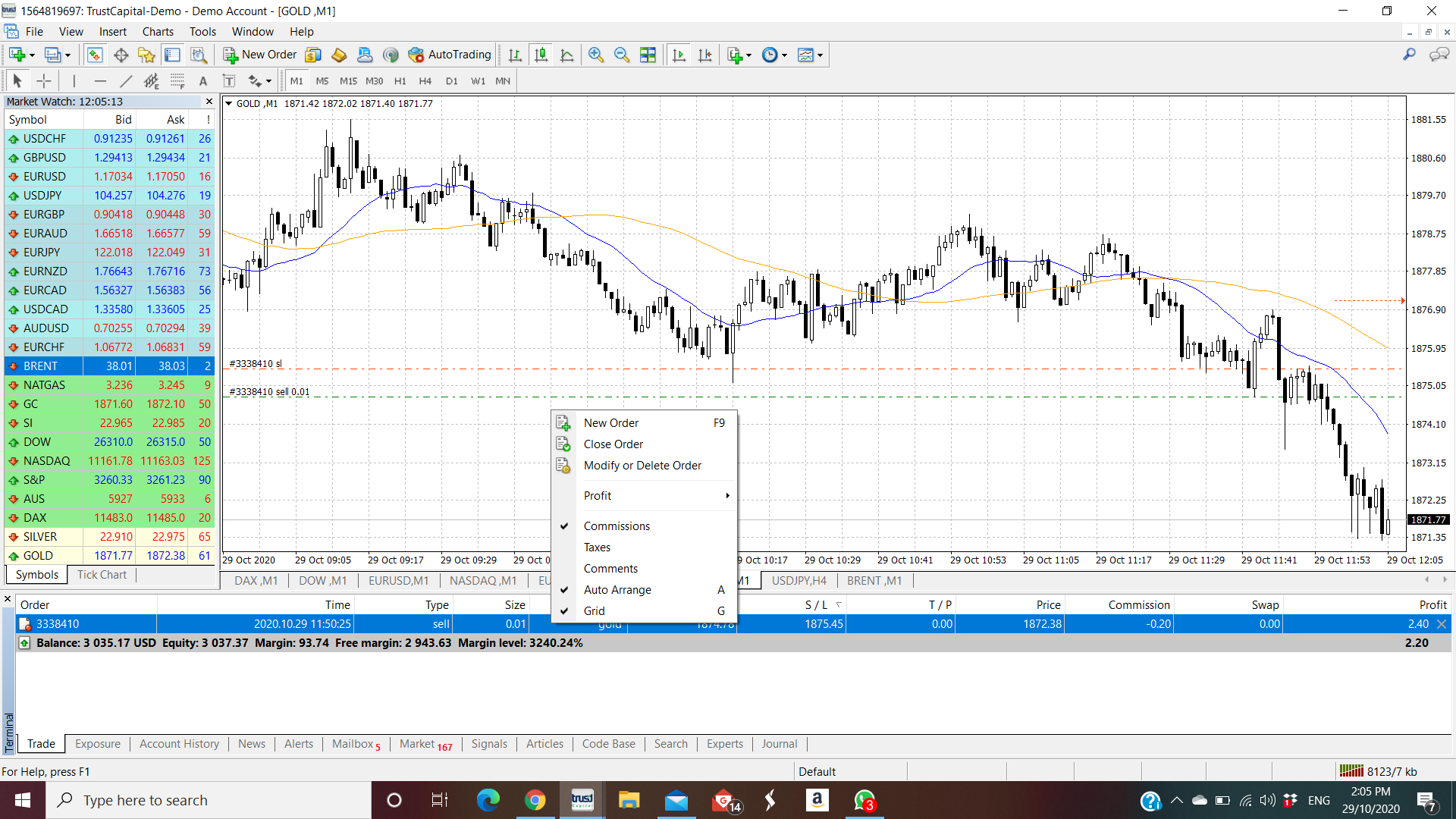Switch to the M5 timeframe
Screen dimensions: 1456x819
(x=322, y=80)
